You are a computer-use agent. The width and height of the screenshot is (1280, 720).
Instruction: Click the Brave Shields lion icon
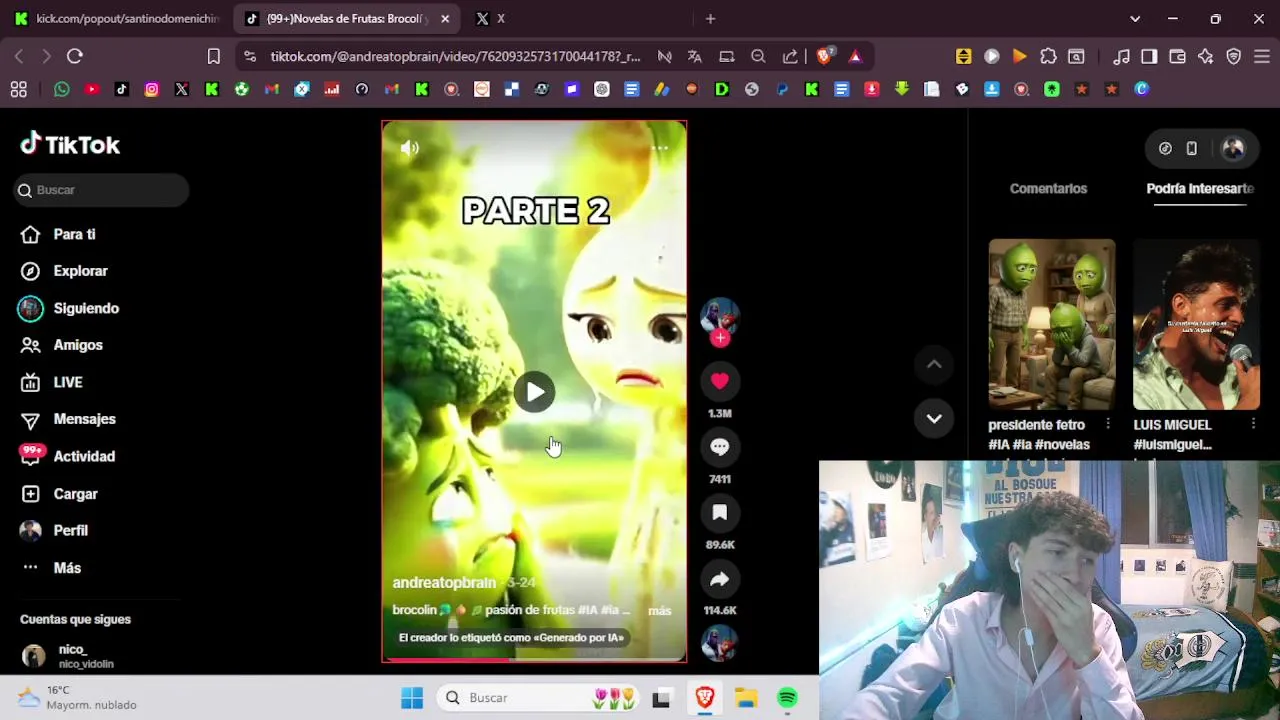point(824,56)
